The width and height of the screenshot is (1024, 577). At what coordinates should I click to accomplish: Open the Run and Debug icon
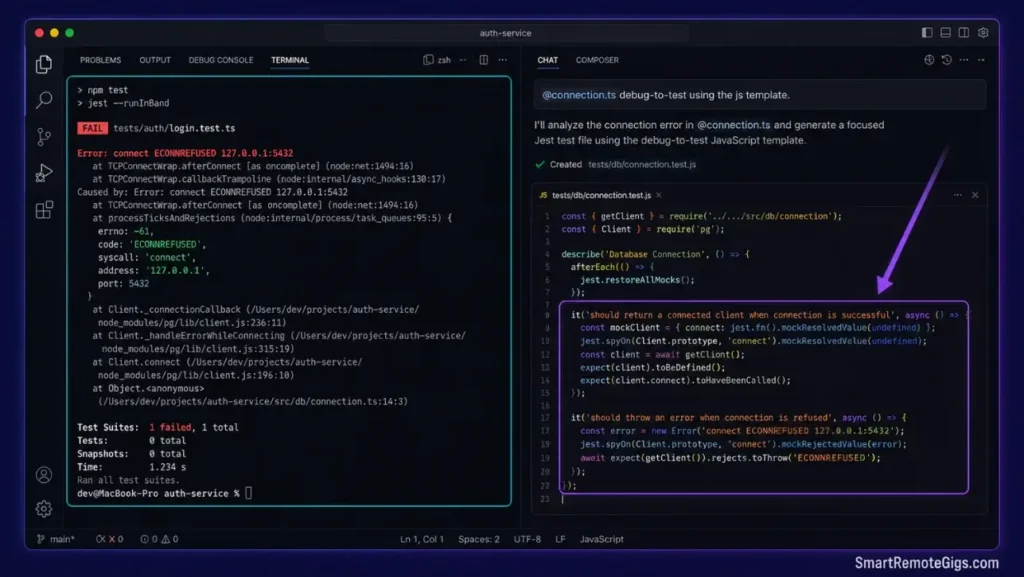pyautogui.click(x=44, y=173)
